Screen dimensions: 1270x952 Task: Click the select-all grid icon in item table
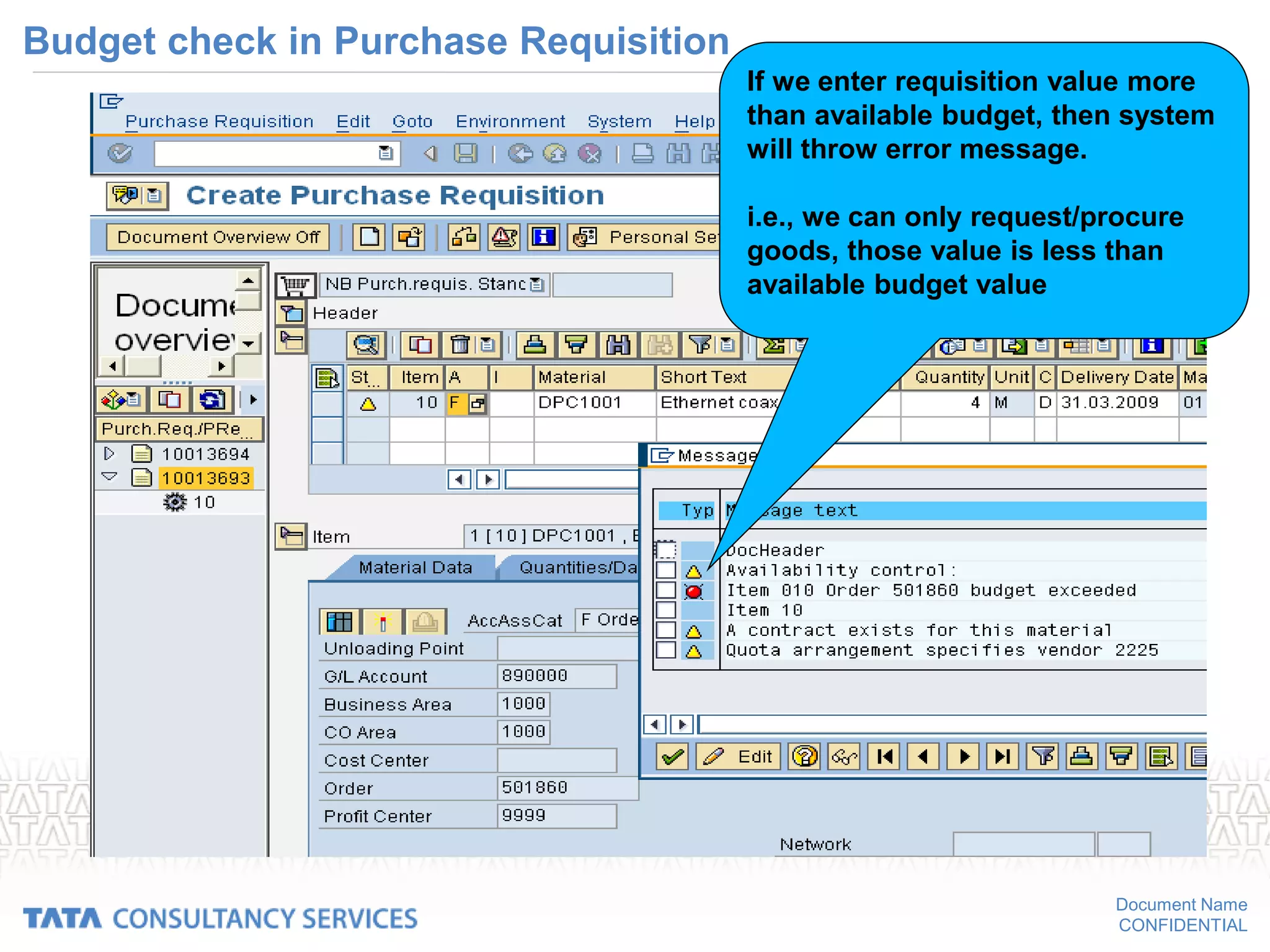pos(327,377)
